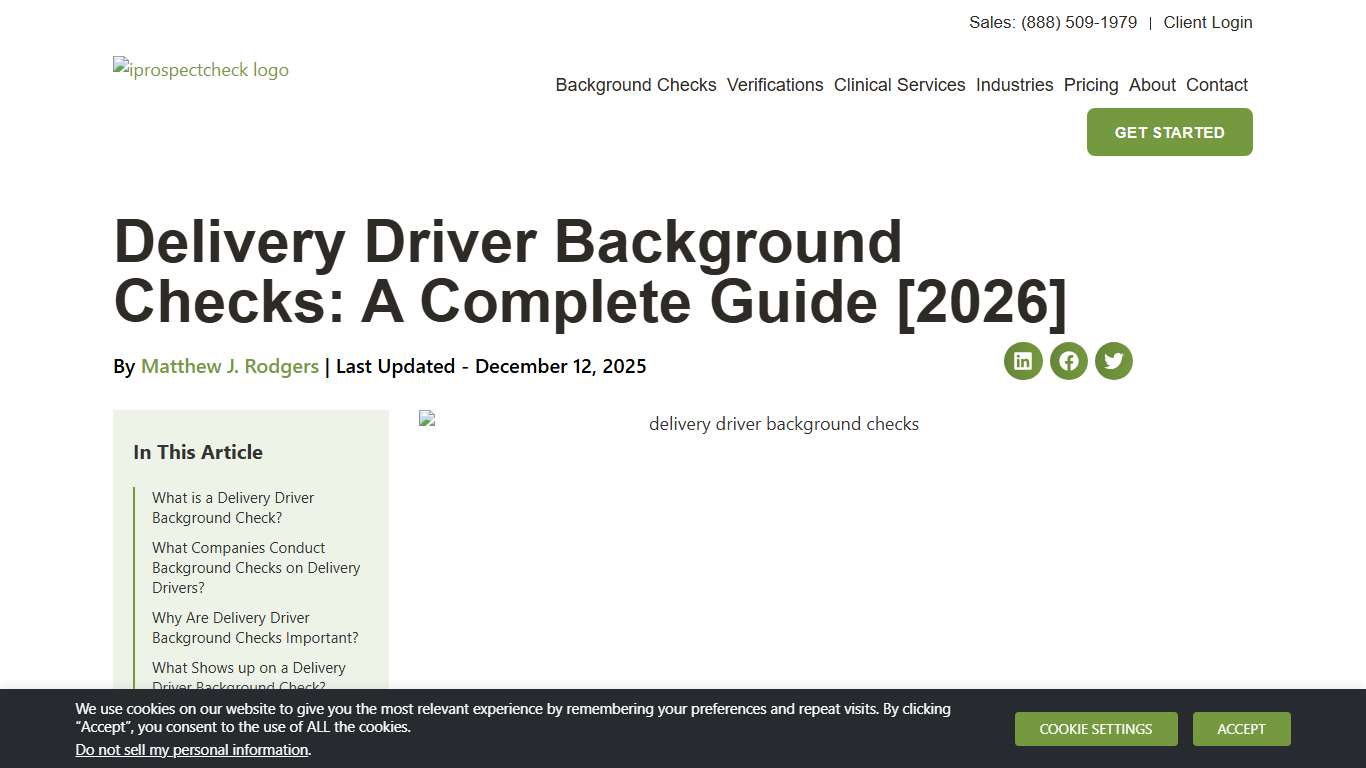Click the Matthew J. Rodgers author link
Image resolution: width=1366 pixels, height=768 pixels.
tap(229, 366)
